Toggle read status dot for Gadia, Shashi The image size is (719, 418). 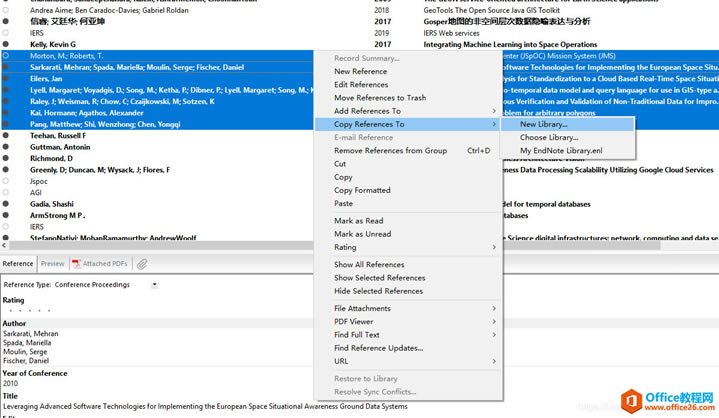[6, 204]
